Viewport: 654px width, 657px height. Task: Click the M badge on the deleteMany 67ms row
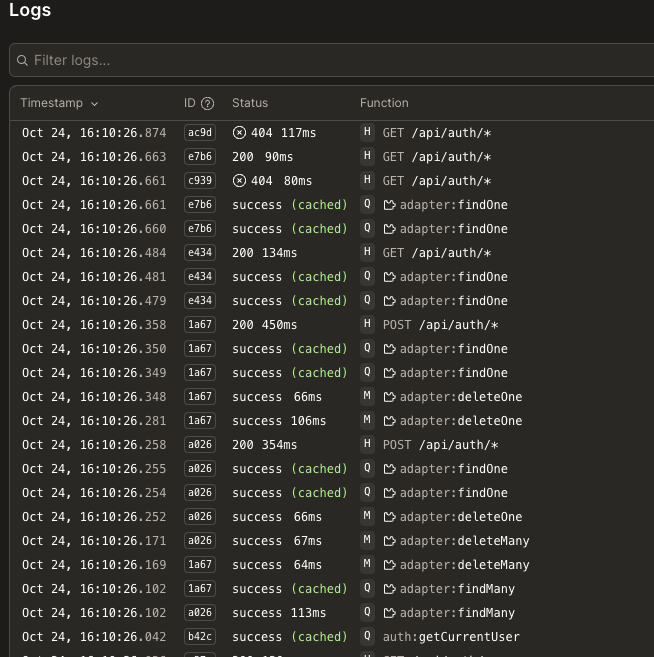tap(367, 541)
